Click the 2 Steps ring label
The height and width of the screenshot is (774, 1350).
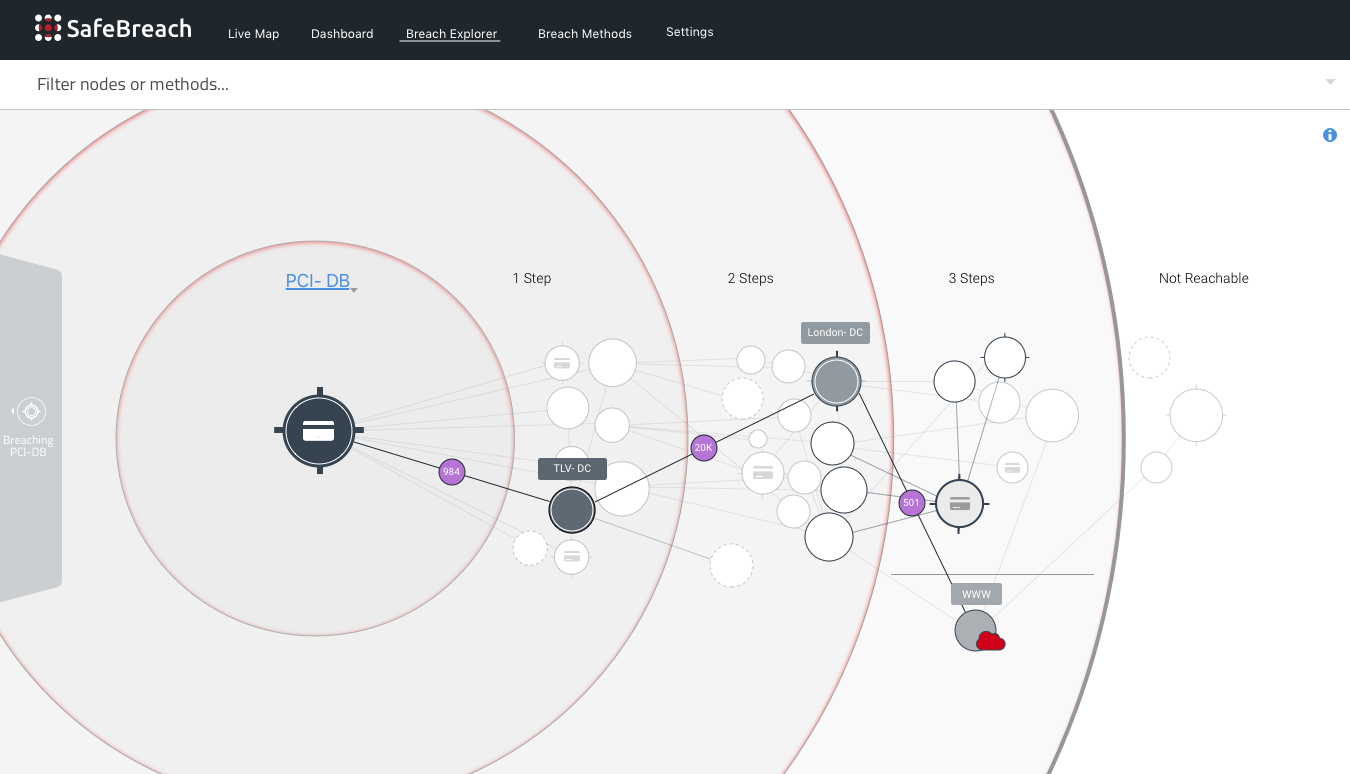point(750,278)
